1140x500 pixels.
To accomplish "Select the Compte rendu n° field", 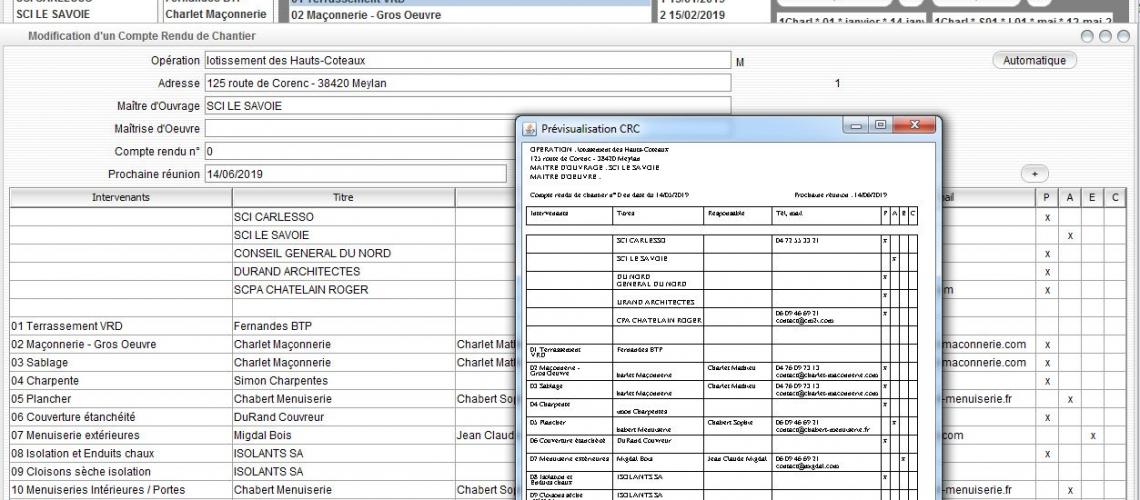I will pos(360,151).
